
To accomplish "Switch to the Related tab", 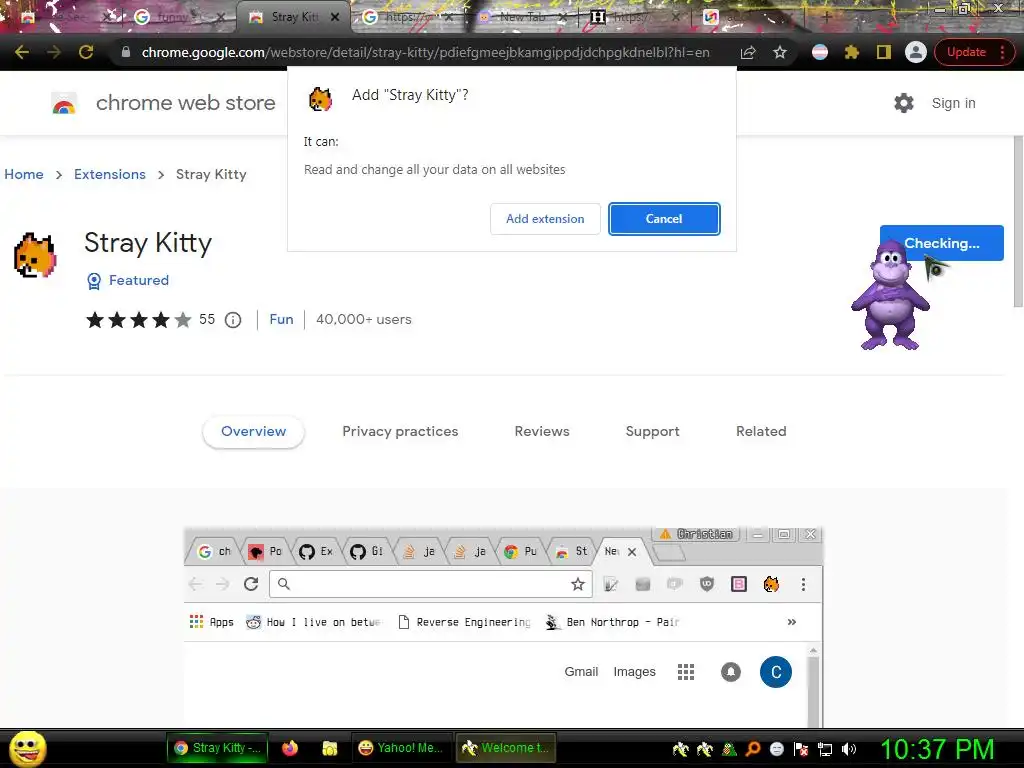I will point(761,431).
